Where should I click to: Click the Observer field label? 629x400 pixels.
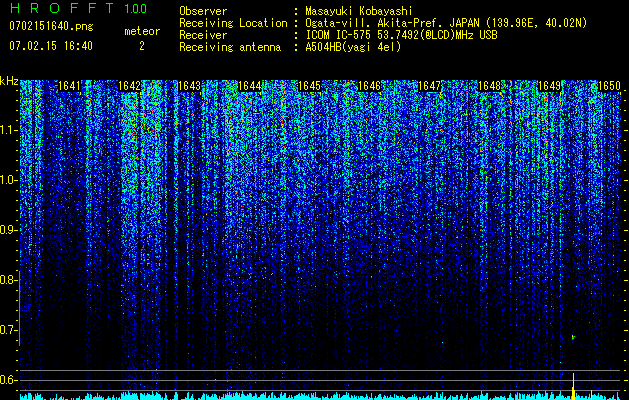(203, 11)
